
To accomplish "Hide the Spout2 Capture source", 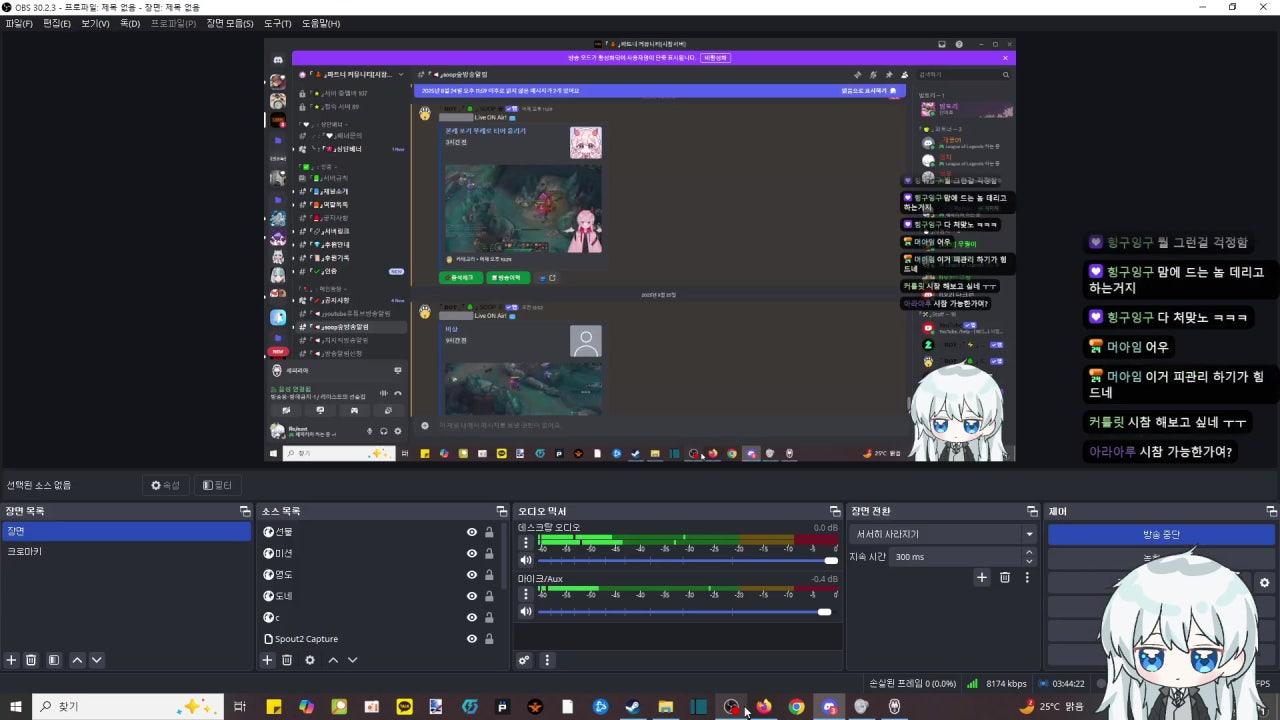I will [x=472, y=639].
